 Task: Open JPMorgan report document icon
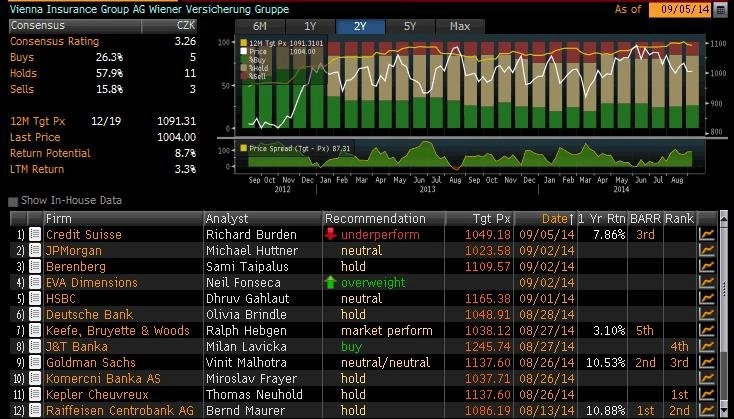(x=35, y=250)
